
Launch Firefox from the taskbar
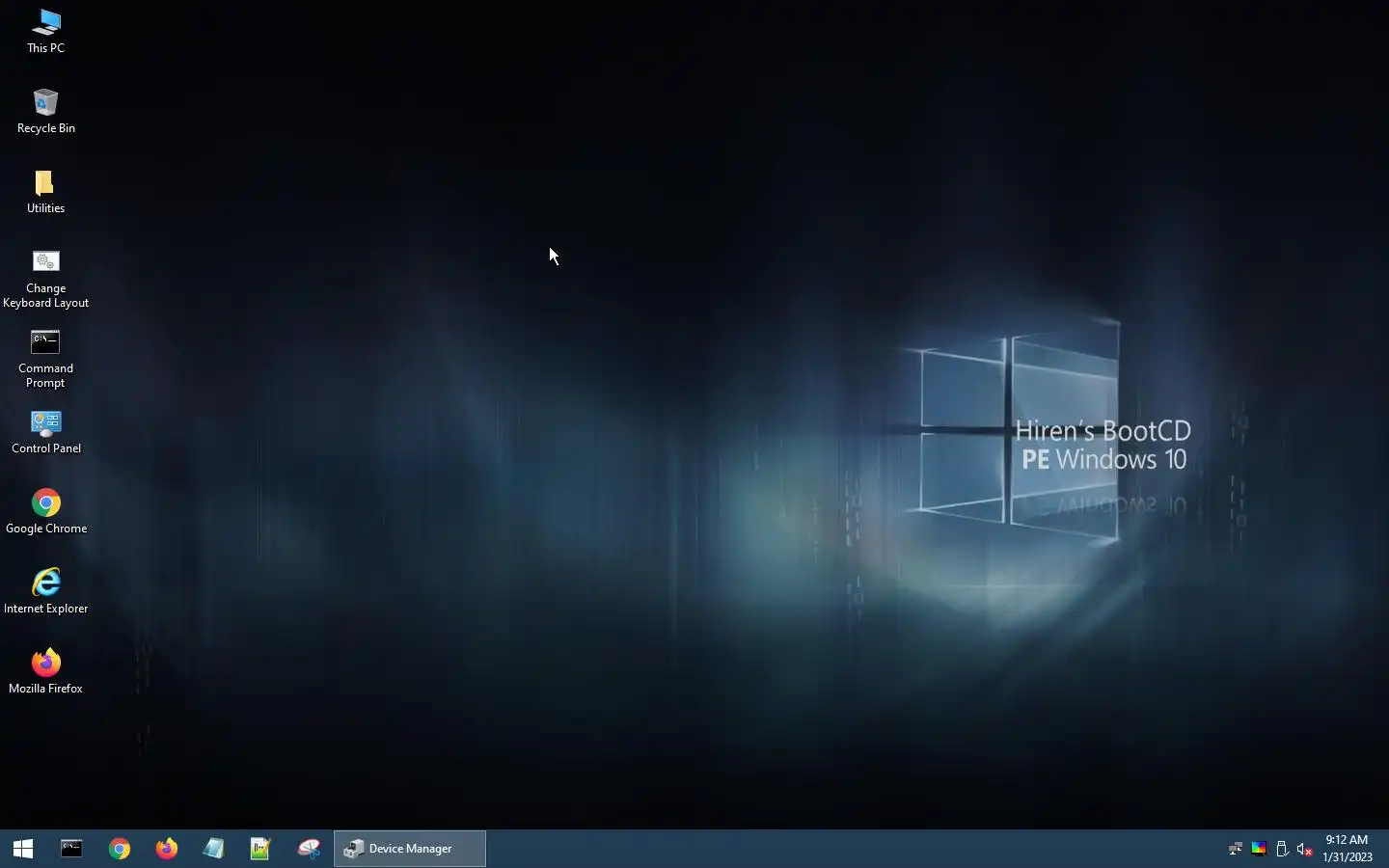click(x=167, y=849)
